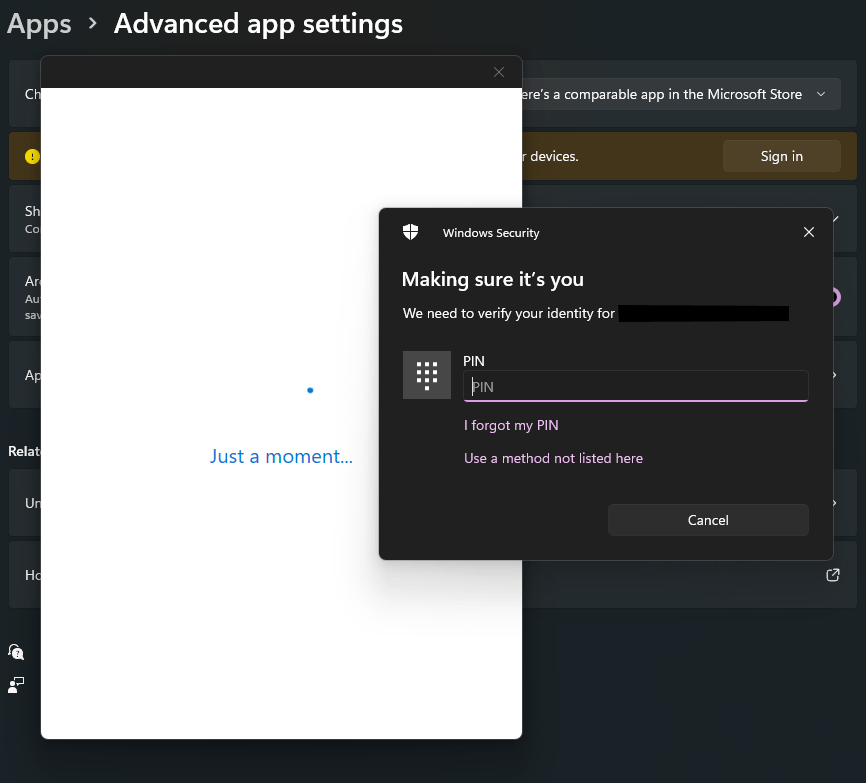Click the I forgot my PIN link

[x=511, y=425]
